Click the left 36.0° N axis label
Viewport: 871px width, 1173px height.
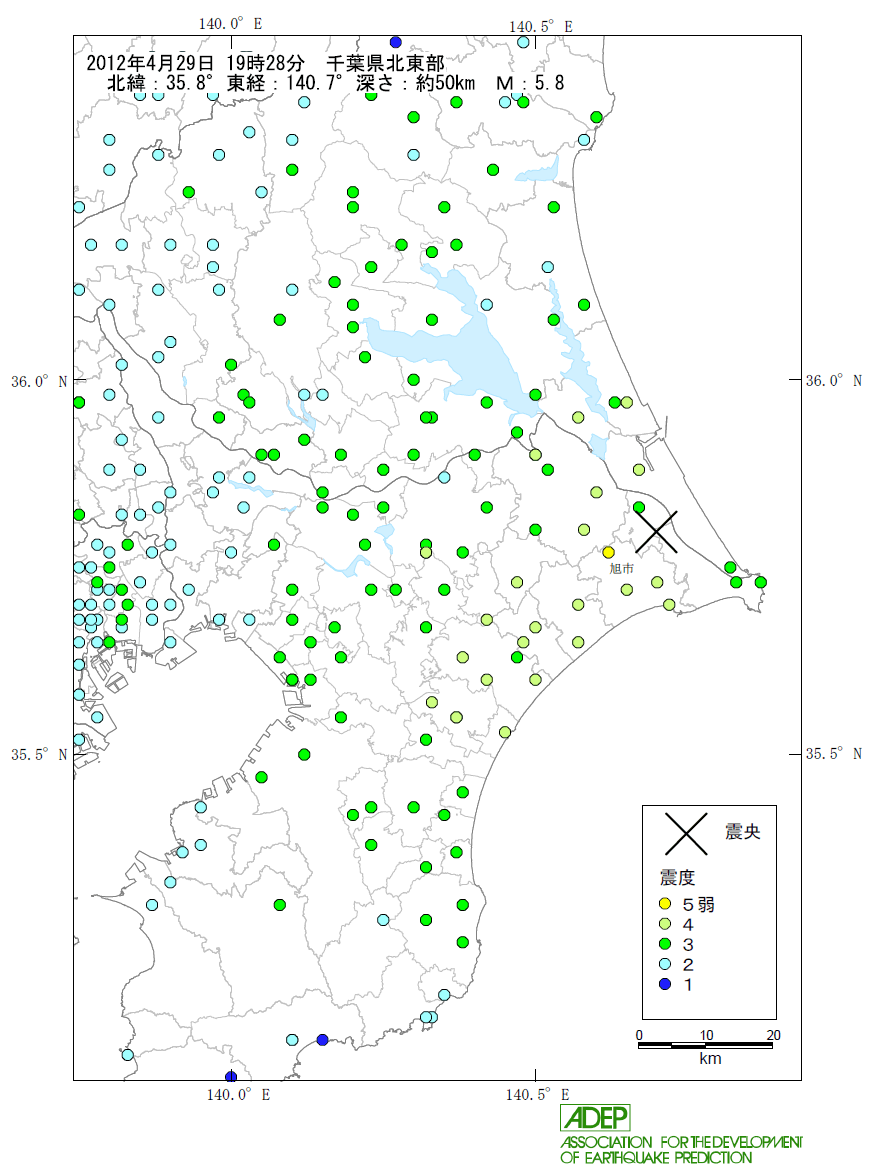(39, 382)
